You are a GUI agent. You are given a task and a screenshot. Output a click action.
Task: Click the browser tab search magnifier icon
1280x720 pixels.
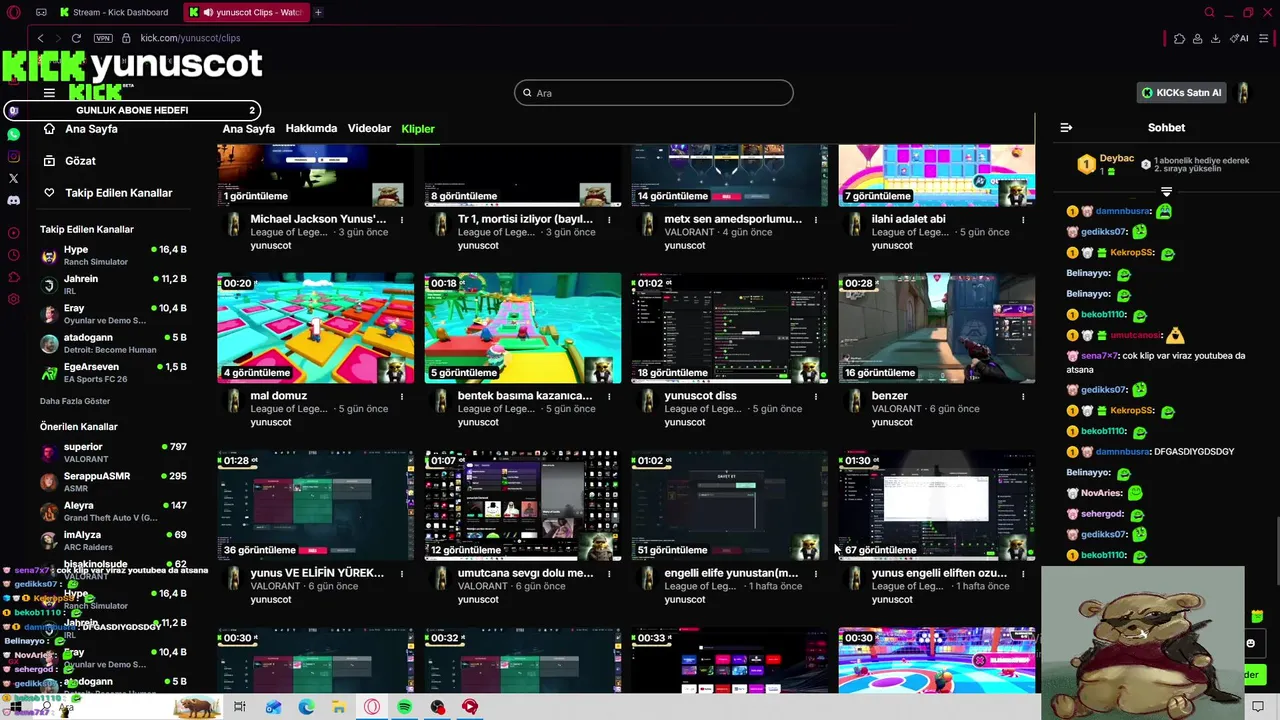pyautogui.click(x=1209, y=12)
